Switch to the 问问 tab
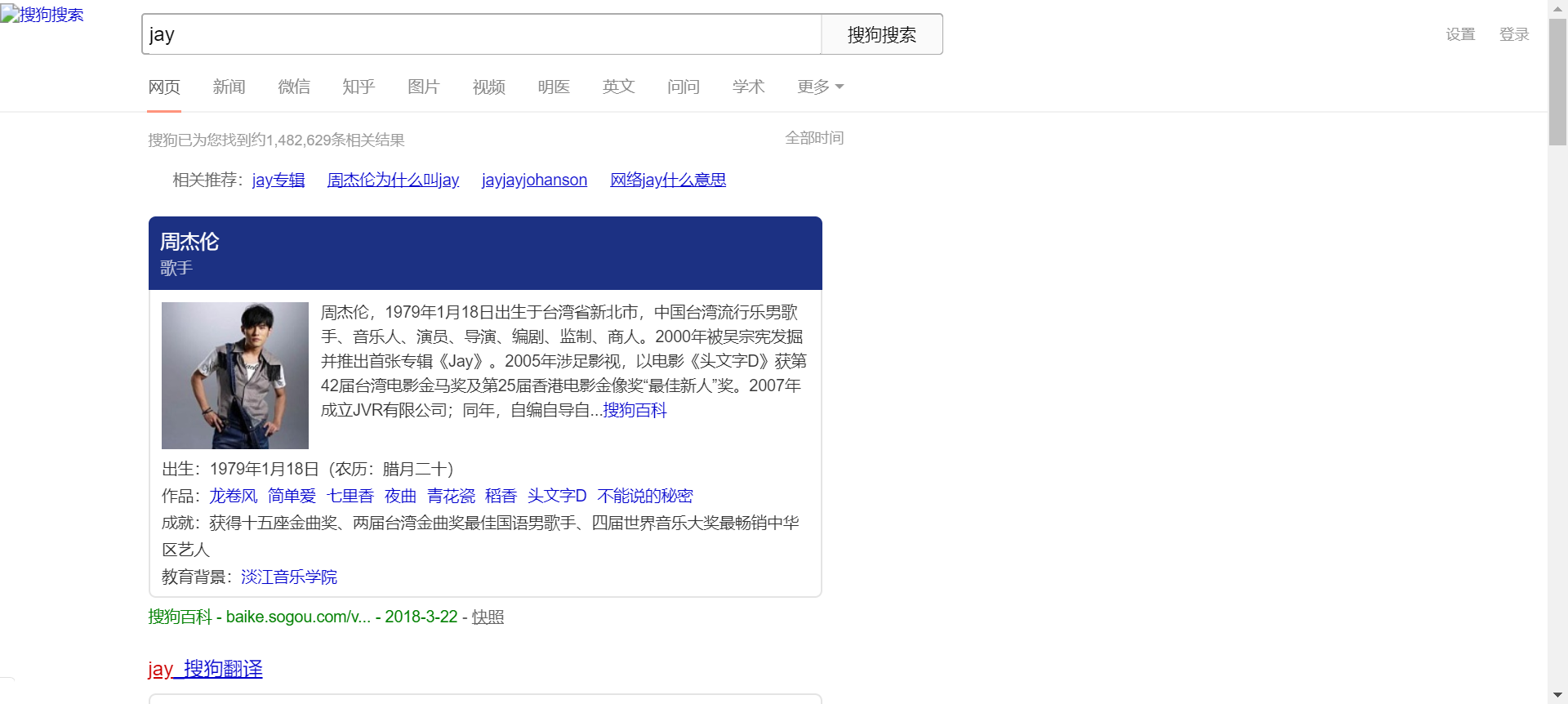 pos(684,87)
